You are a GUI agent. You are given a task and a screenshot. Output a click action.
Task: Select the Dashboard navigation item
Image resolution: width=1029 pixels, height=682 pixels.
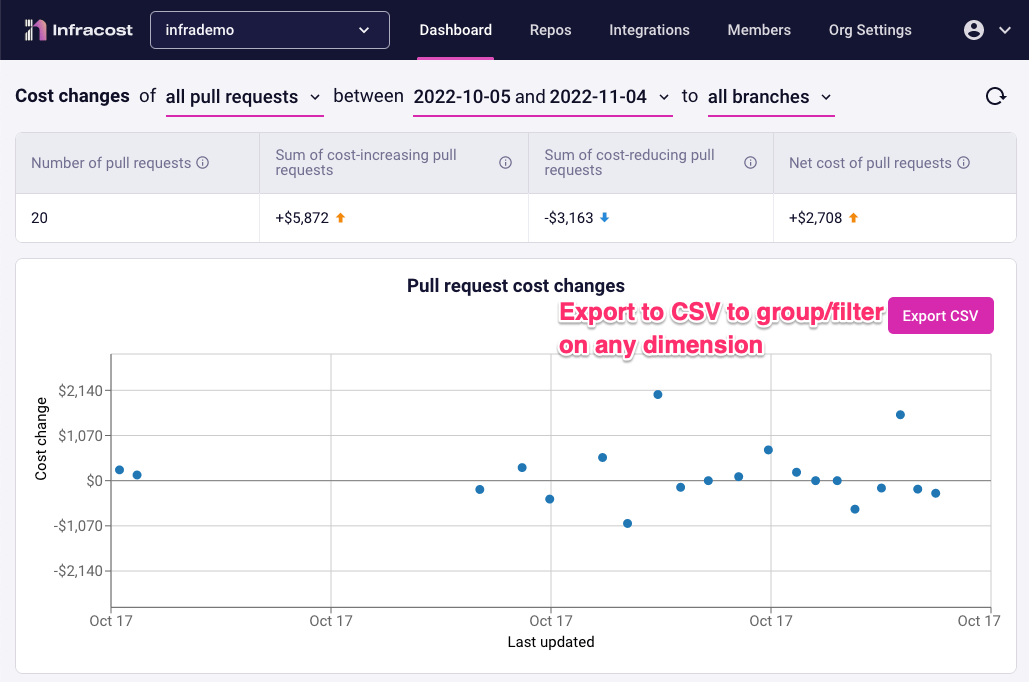coord(455,29)
